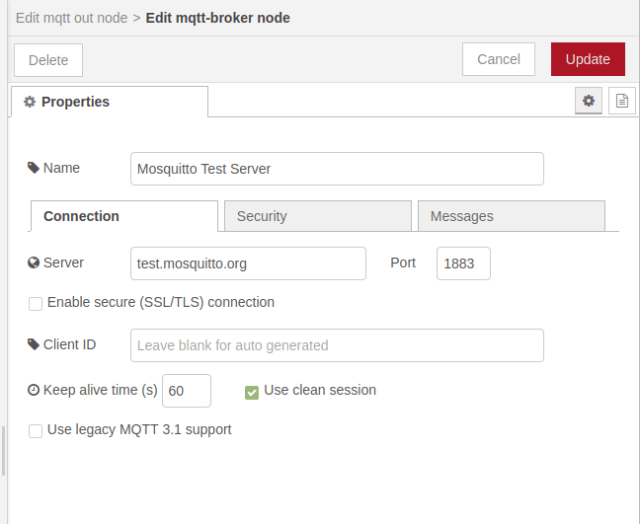
Task: Uncheck Use clean session
Action: tap(252, 391)
